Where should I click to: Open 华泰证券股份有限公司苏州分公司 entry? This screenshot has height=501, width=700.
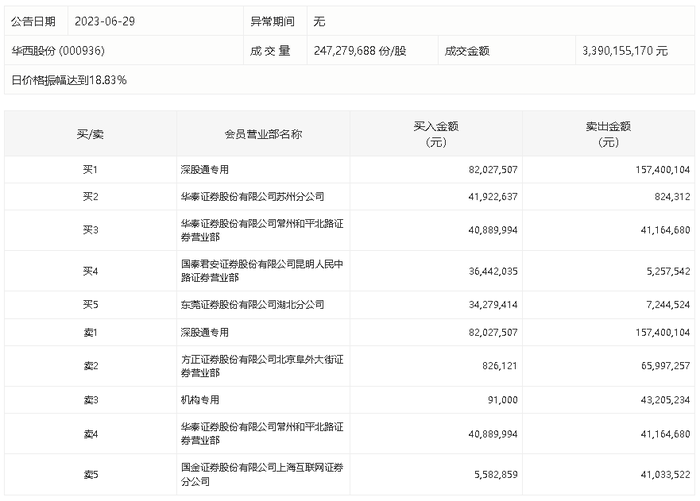252,196
